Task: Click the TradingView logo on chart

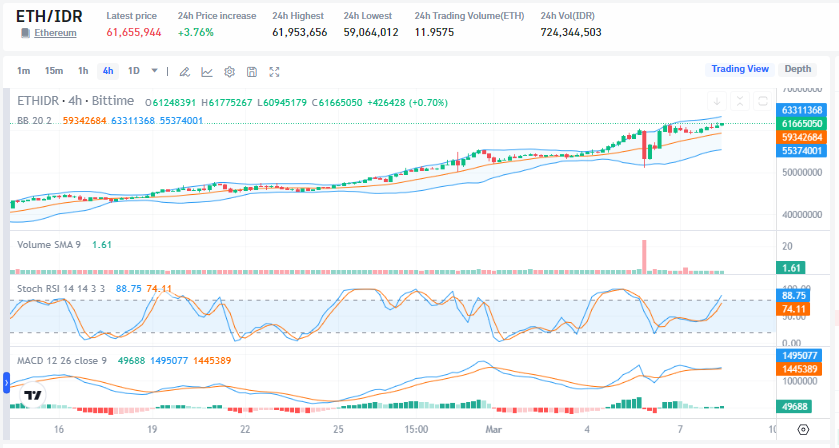Action: click(33, 395)
